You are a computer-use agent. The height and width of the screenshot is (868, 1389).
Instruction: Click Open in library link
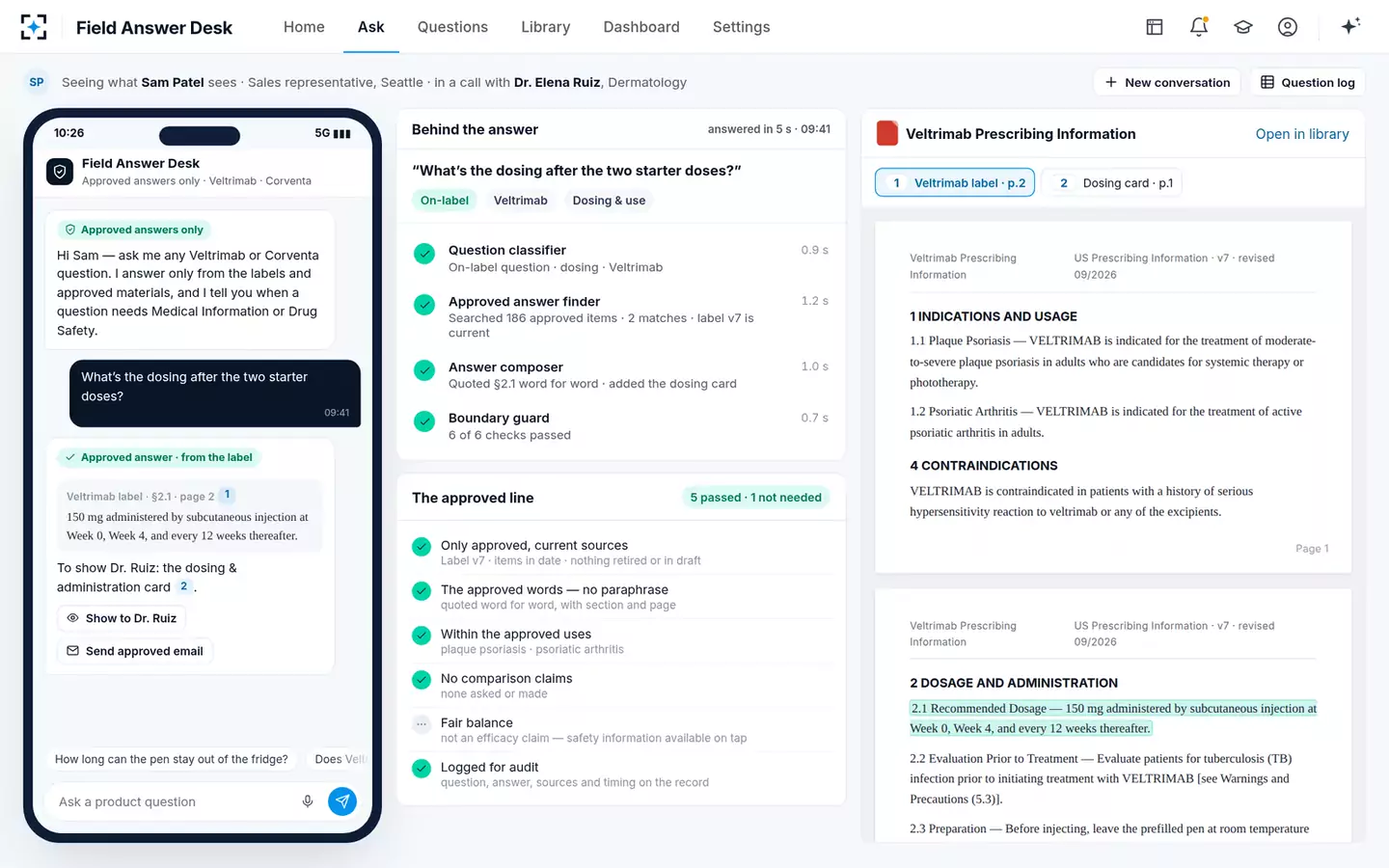[1302, 134]
